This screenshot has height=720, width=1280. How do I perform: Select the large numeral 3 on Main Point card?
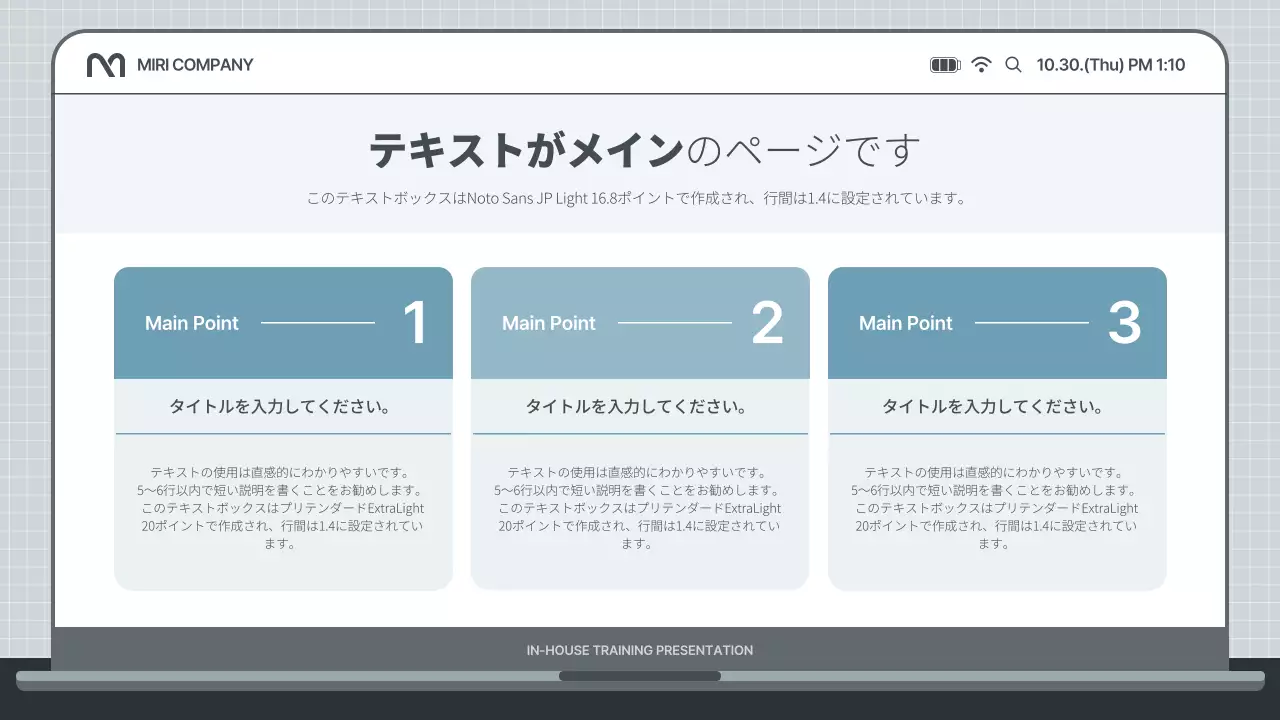click(1124, 322)
